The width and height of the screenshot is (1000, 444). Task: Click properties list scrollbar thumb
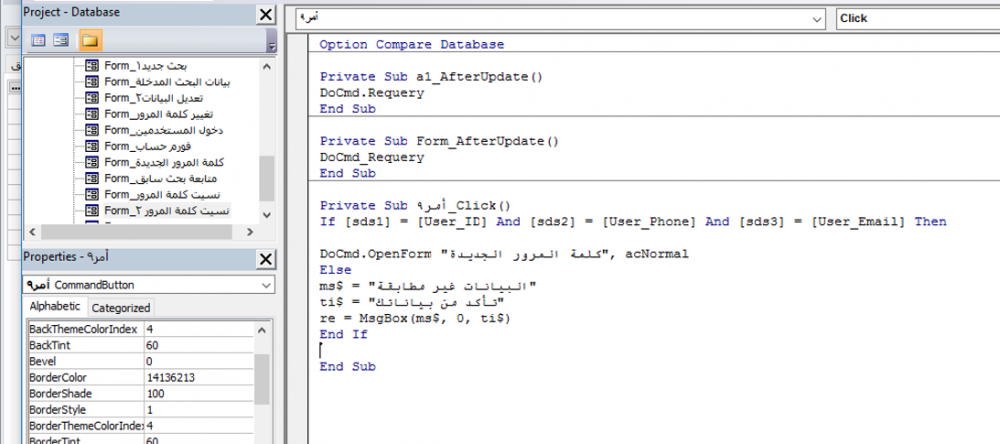click(261, 380)
